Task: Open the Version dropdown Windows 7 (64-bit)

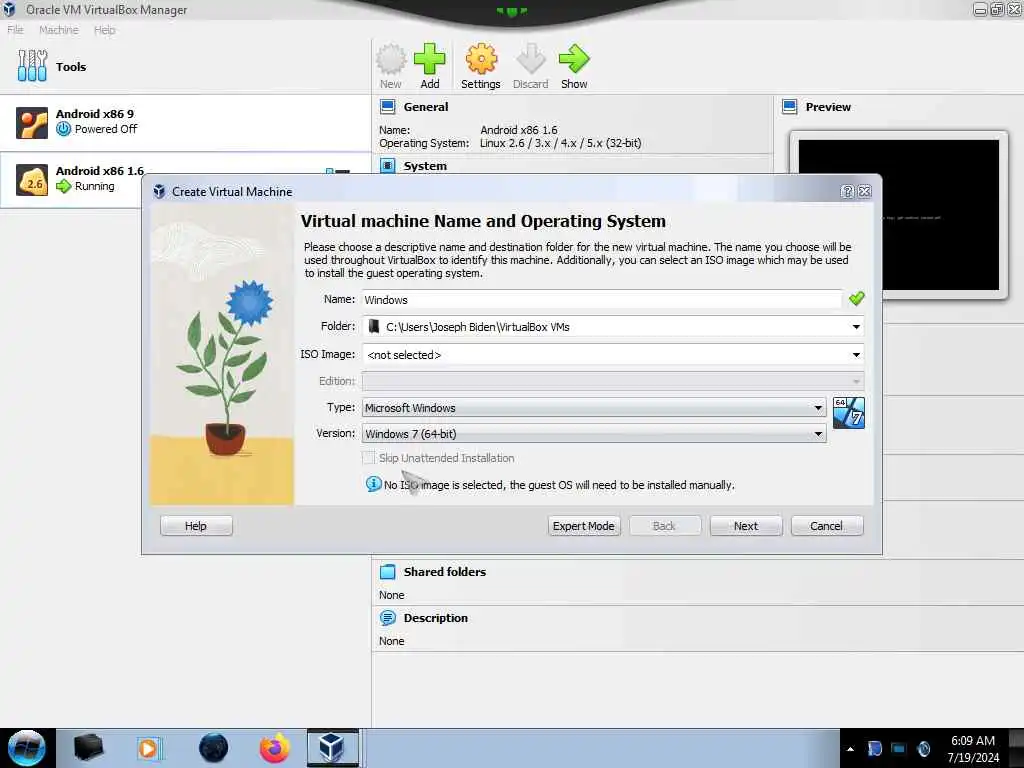Action: pyautogui.click(x=594, y=434)
